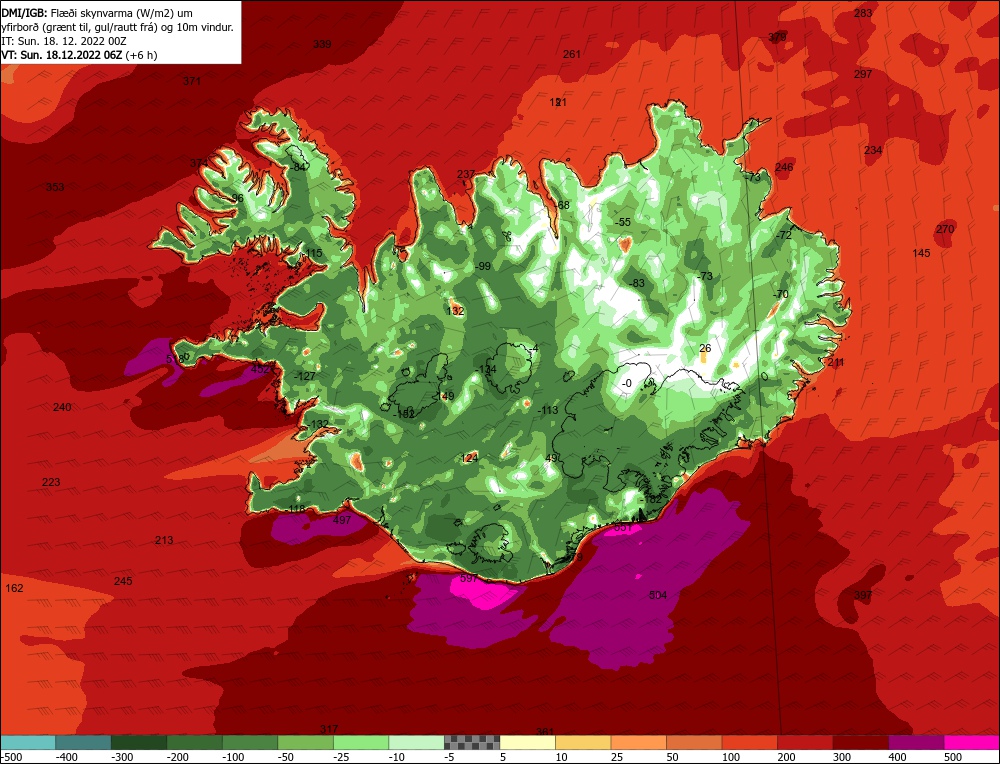Viewport: 1000px width, 764px height.
Task: Pick the light green swatch between -25 and -10
Action: point(360,742)
